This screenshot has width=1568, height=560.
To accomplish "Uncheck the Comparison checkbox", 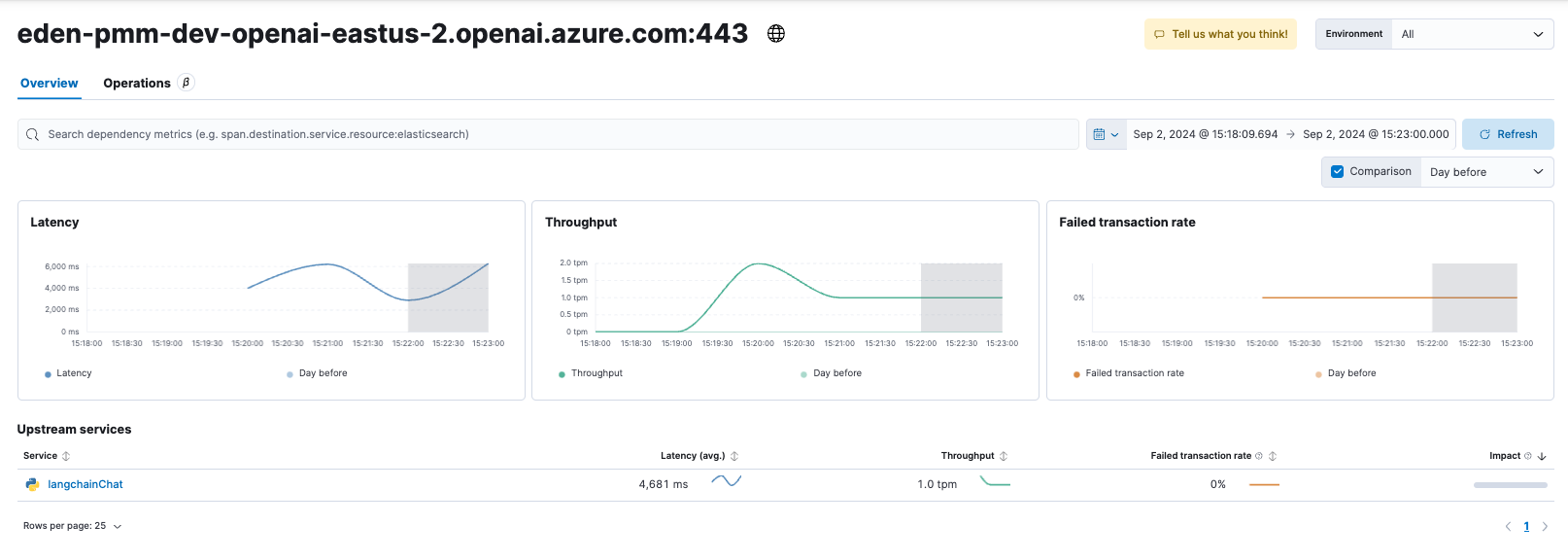I will click(x=1338, y=172).
